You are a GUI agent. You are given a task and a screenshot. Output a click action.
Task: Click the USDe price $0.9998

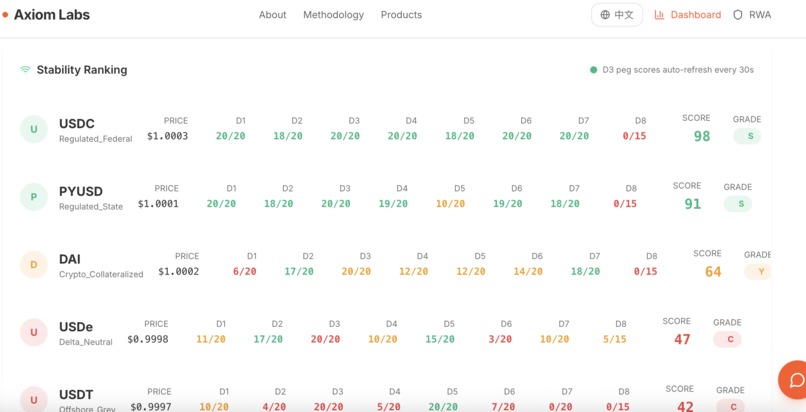[x=148, y=340]
